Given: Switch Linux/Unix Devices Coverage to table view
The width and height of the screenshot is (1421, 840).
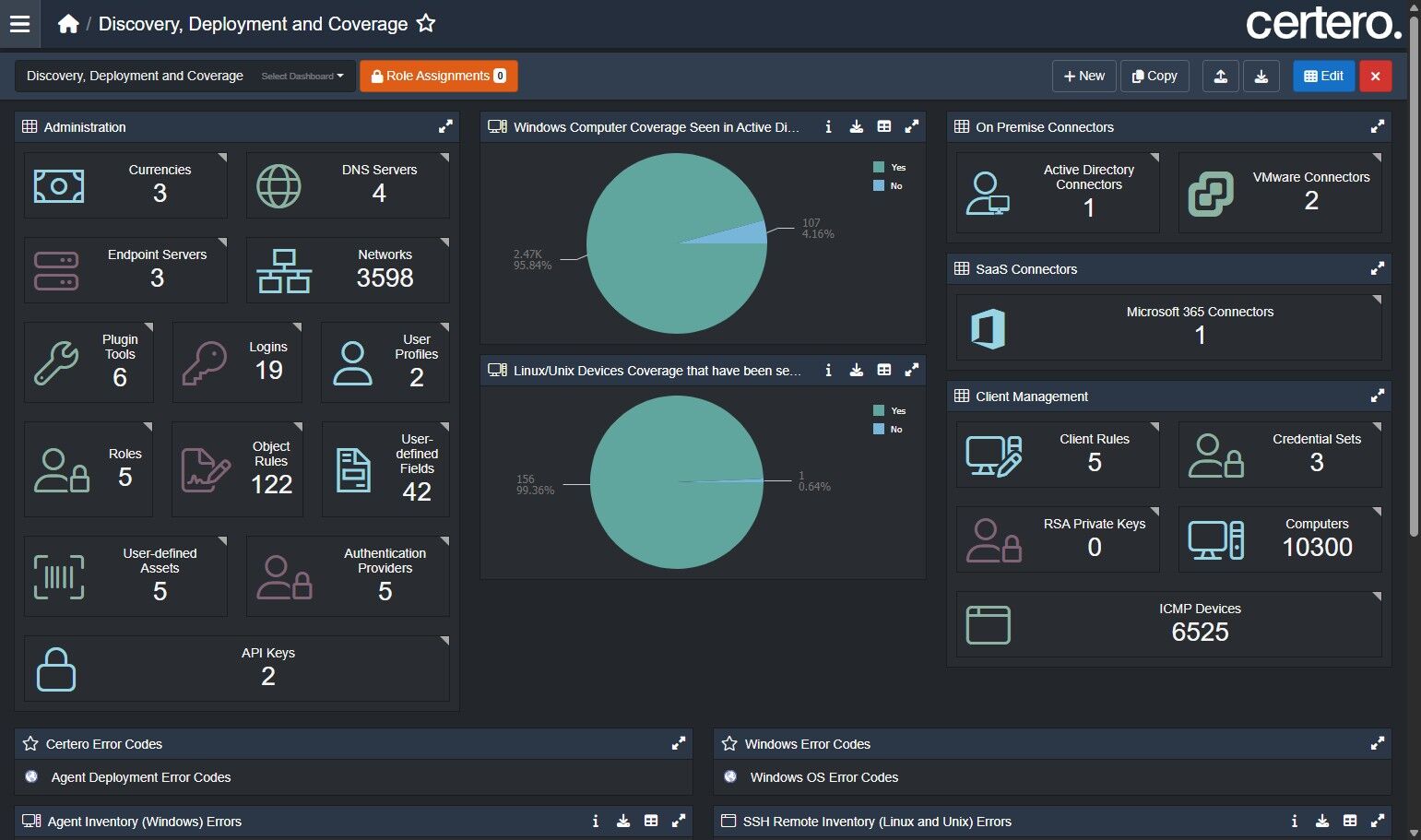Looking at the screenshot, I should (883, 371).
